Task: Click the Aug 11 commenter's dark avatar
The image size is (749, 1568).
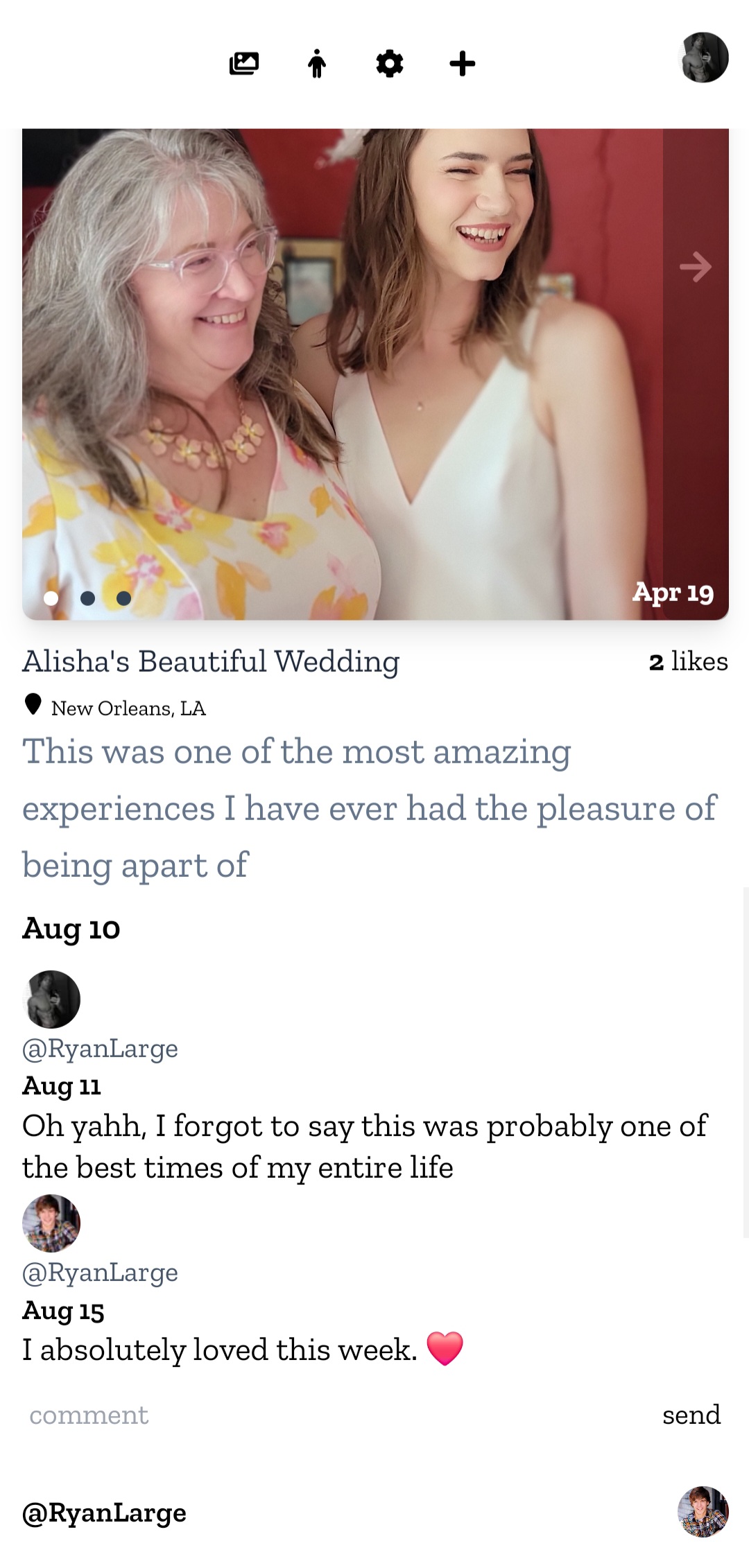Action: [51, 999]
